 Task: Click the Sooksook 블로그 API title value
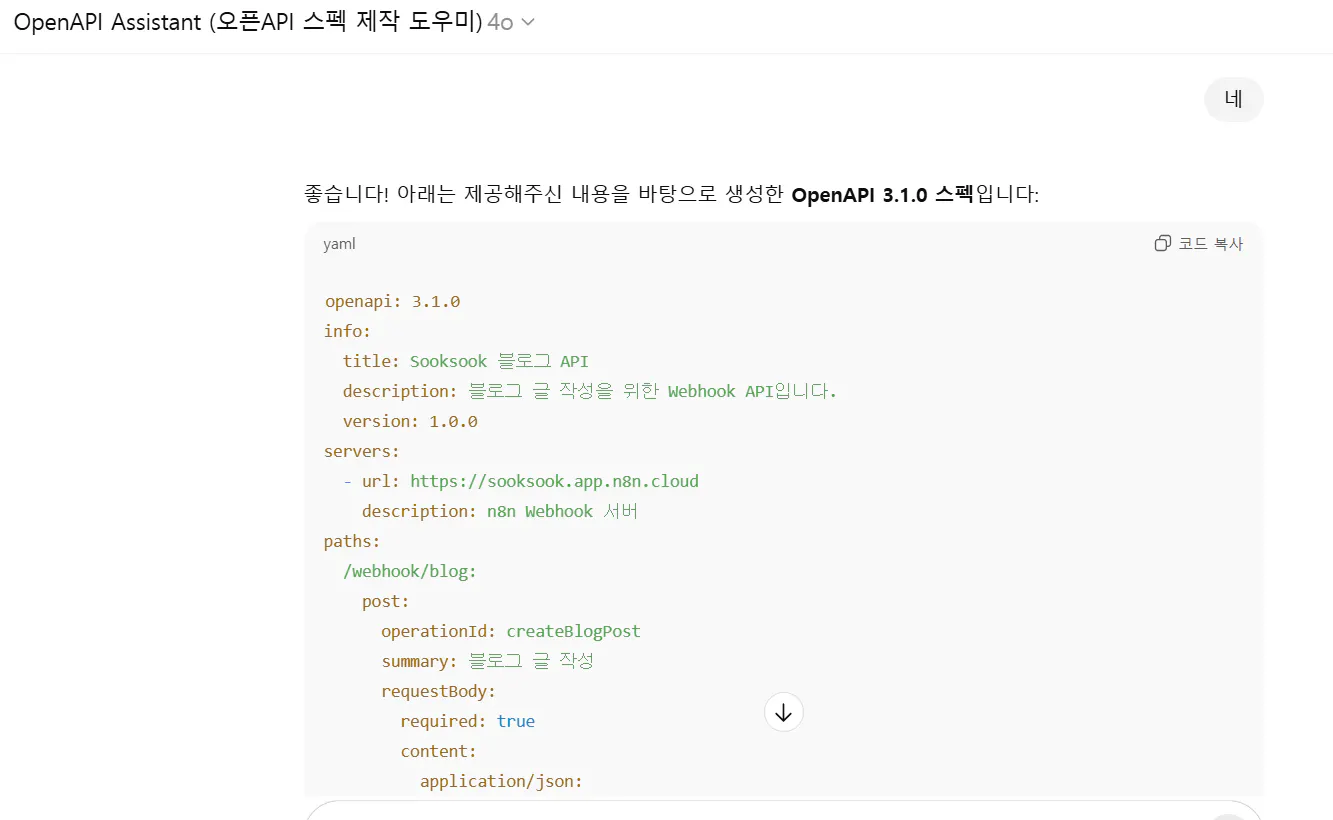[499, 361]
